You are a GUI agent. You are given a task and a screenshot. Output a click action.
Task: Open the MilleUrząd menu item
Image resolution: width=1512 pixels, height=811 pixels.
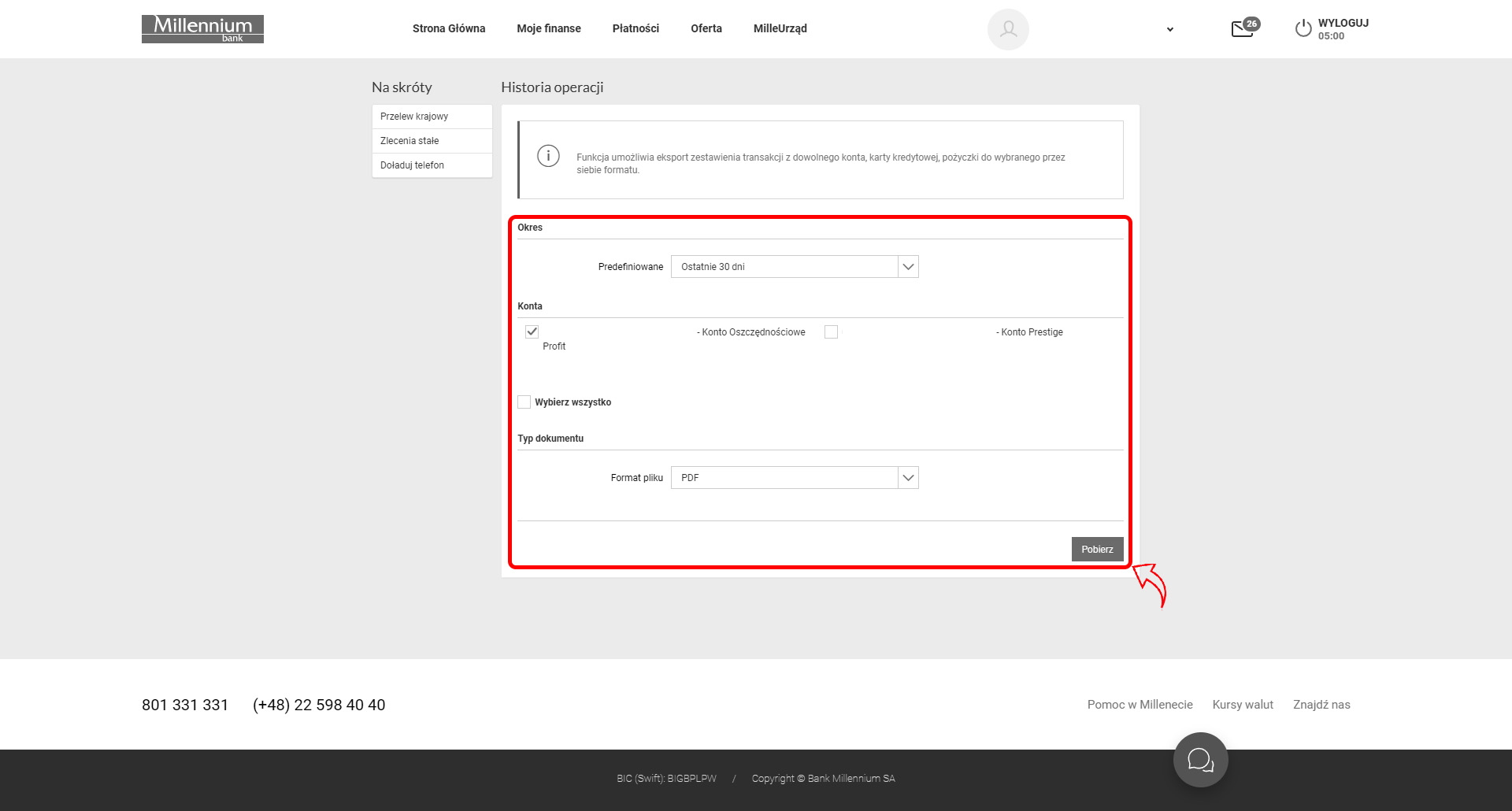tap(780, 28)
